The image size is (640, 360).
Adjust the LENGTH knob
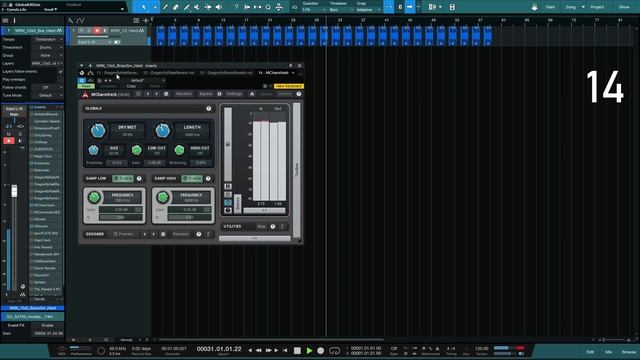coord(162,131)
